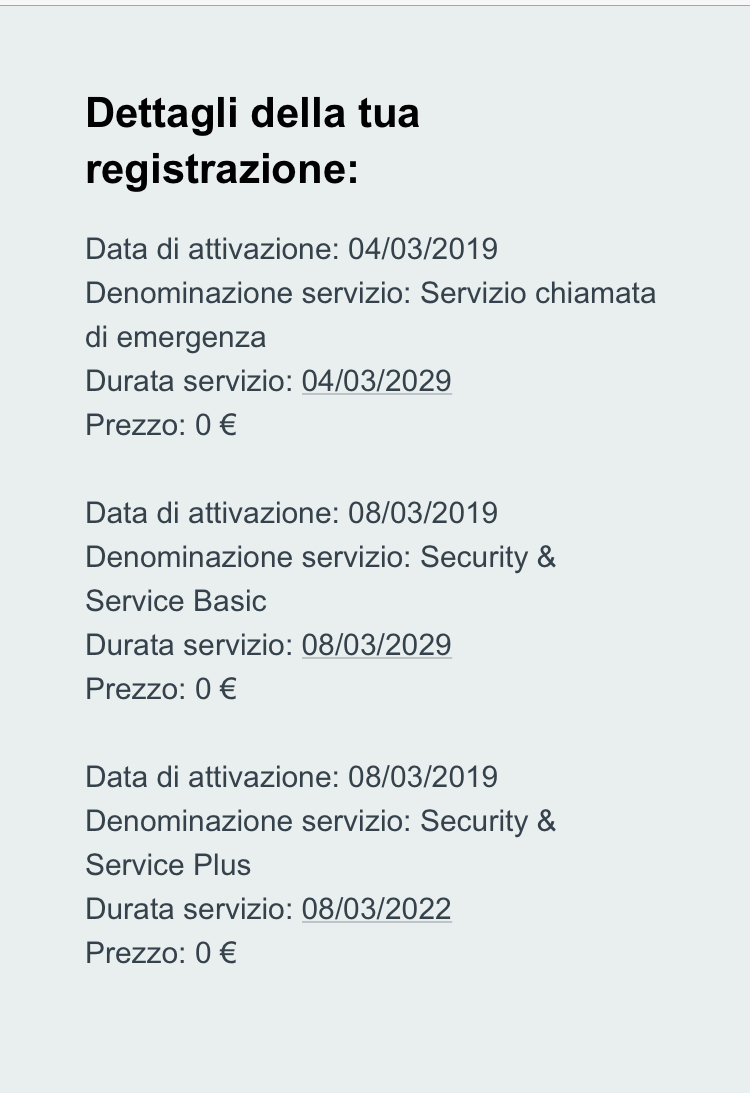Click 'Servizio chiamata di emergenza' service name
Image resolution: width=750 pixels, height=1093 pixels.
click(x=538, y=293)
